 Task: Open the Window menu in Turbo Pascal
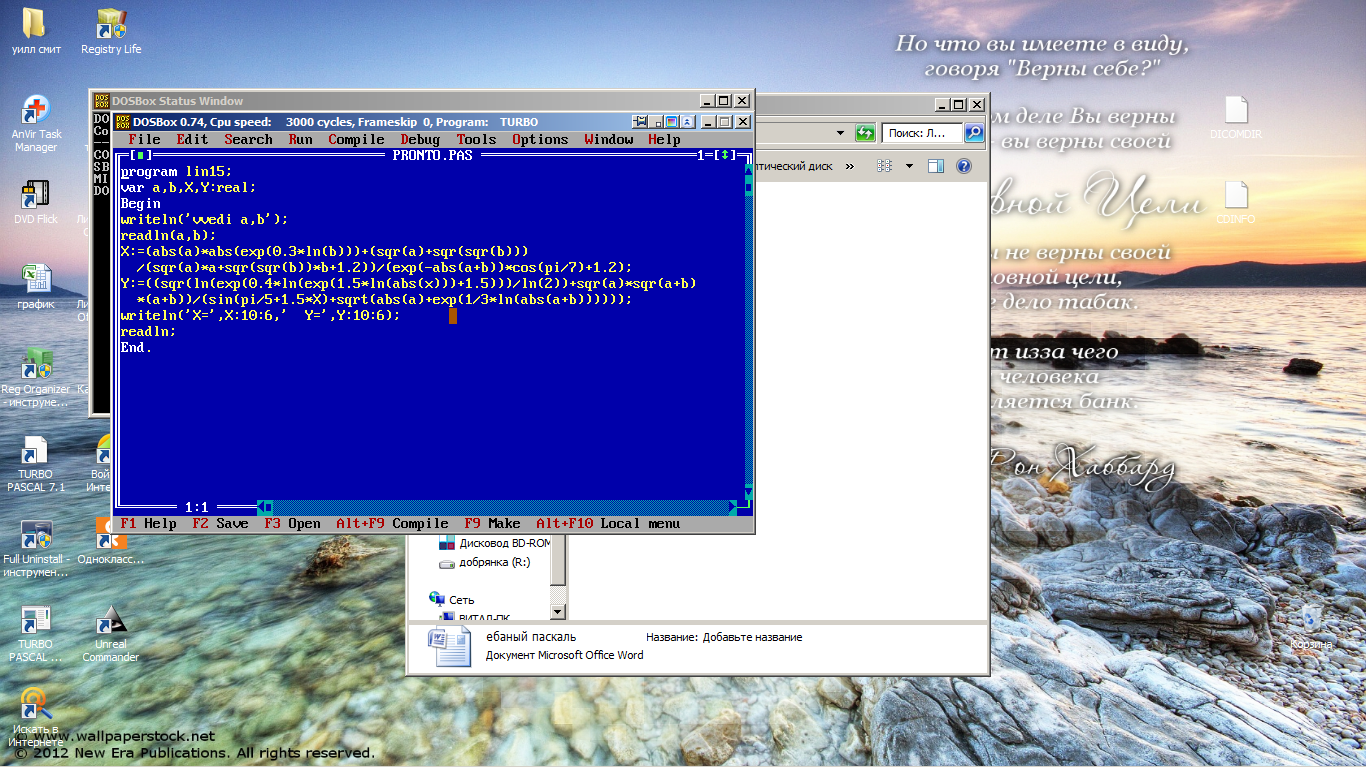(609, 140)
